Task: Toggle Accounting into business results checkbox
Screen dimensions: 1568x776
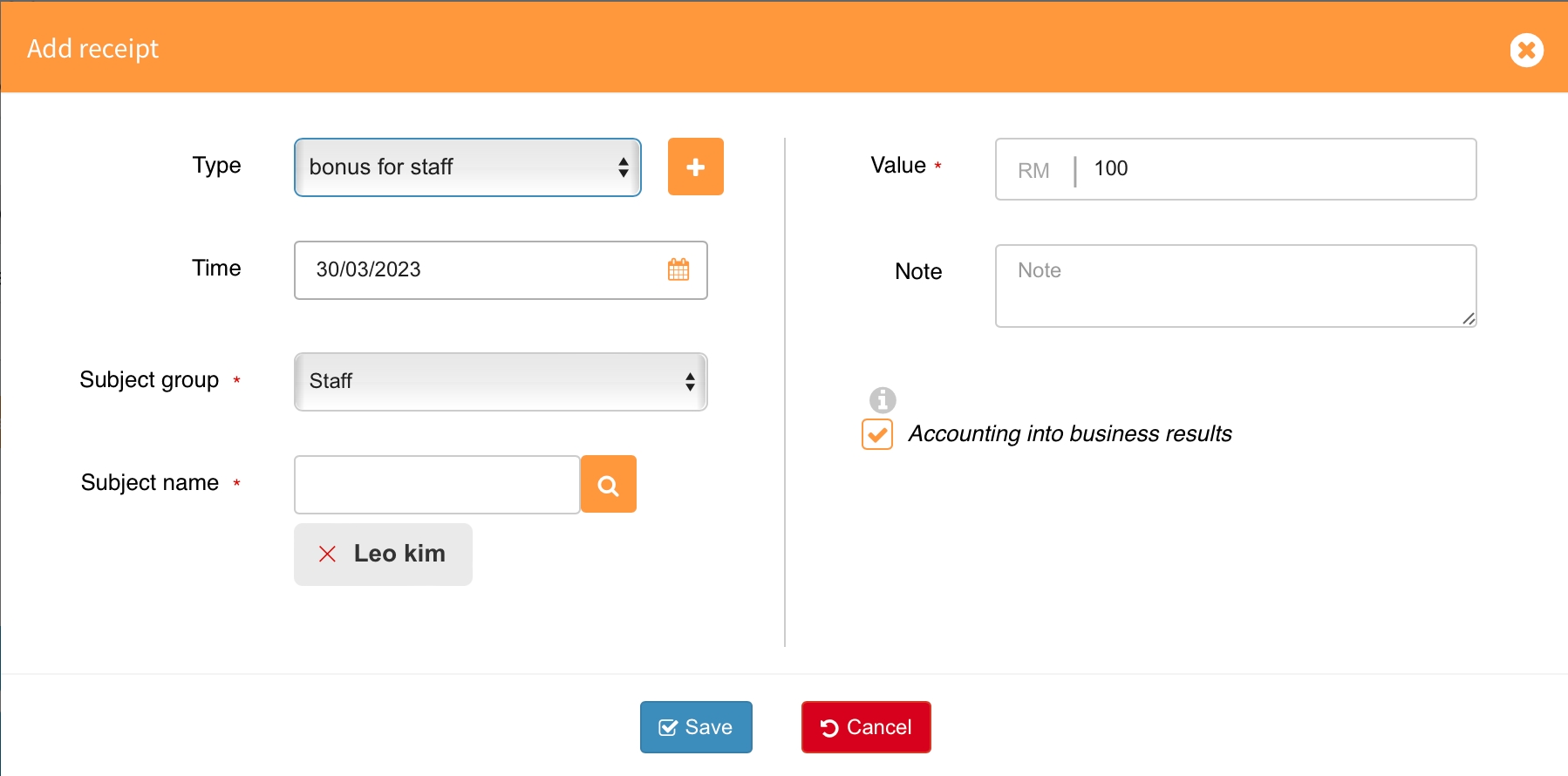Action: 877,434
